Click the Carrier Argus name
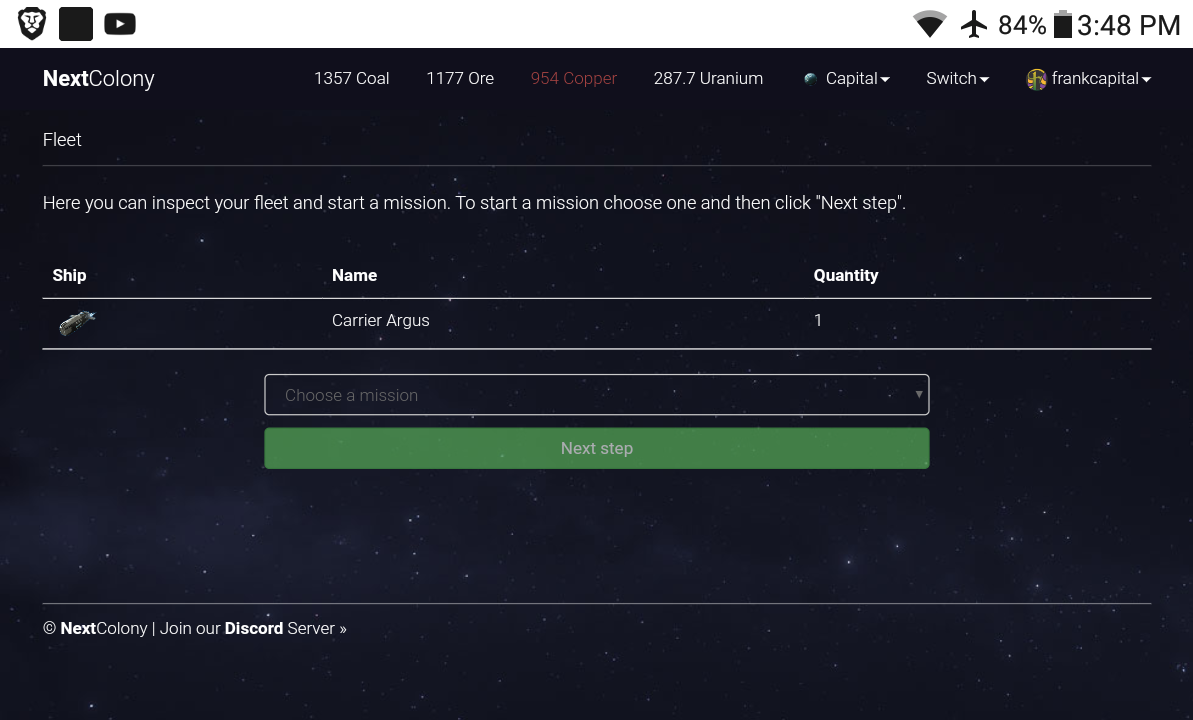This screenshot has height=720, width=1193. 381,321
